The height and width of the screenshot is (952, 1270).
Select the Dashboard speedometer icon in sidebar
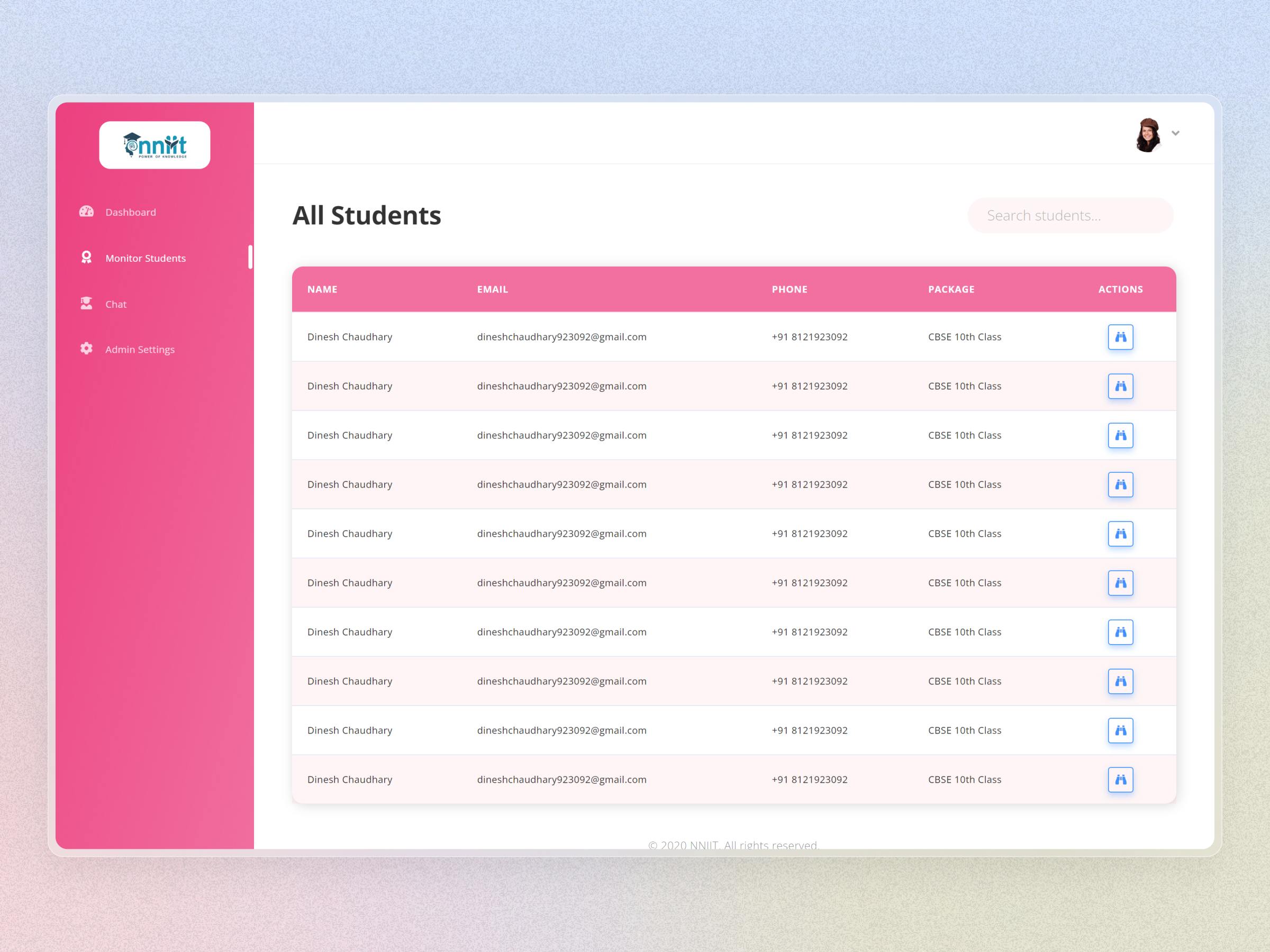pyautogui.click(x=86, y=212)
